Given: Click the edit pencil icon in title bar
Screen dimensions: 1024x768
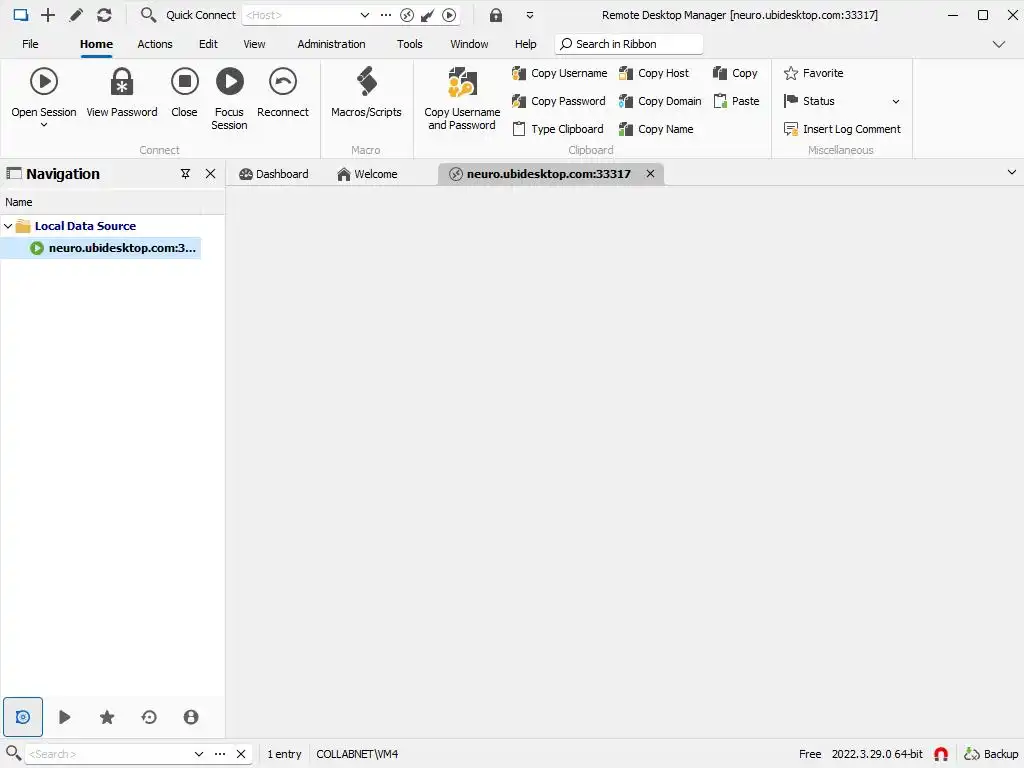Looking at the screenshot, I should pyautogui.click(x=76, y=15).
